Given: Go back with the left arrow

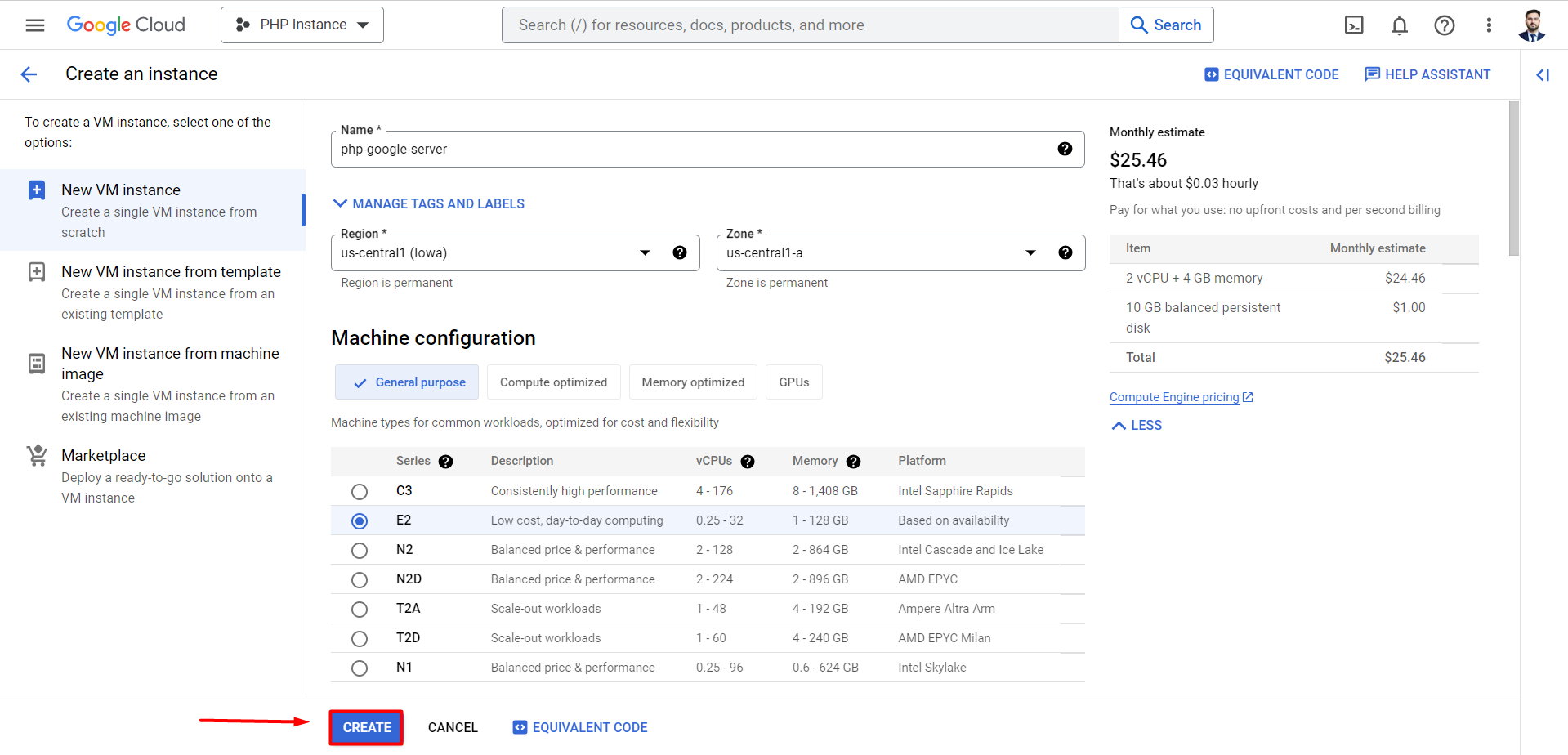Looking at the screenshot, I should 29,74.
